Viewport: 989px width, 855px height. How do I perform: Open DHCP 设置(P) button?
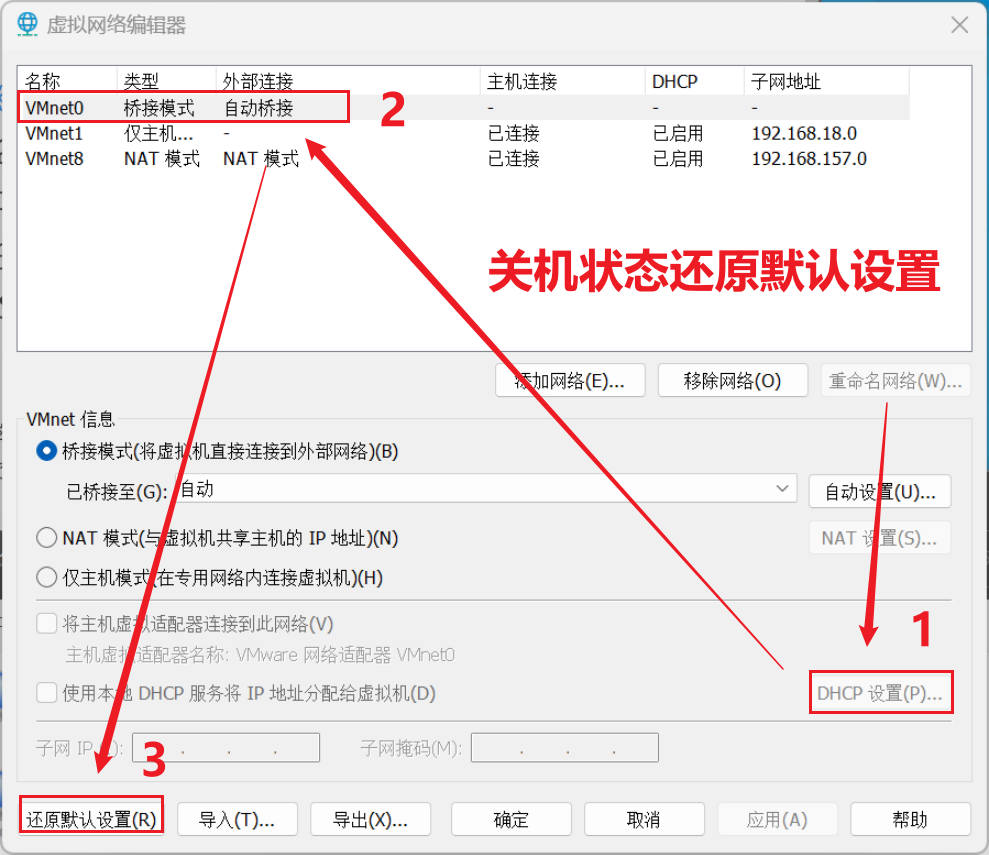881,693
